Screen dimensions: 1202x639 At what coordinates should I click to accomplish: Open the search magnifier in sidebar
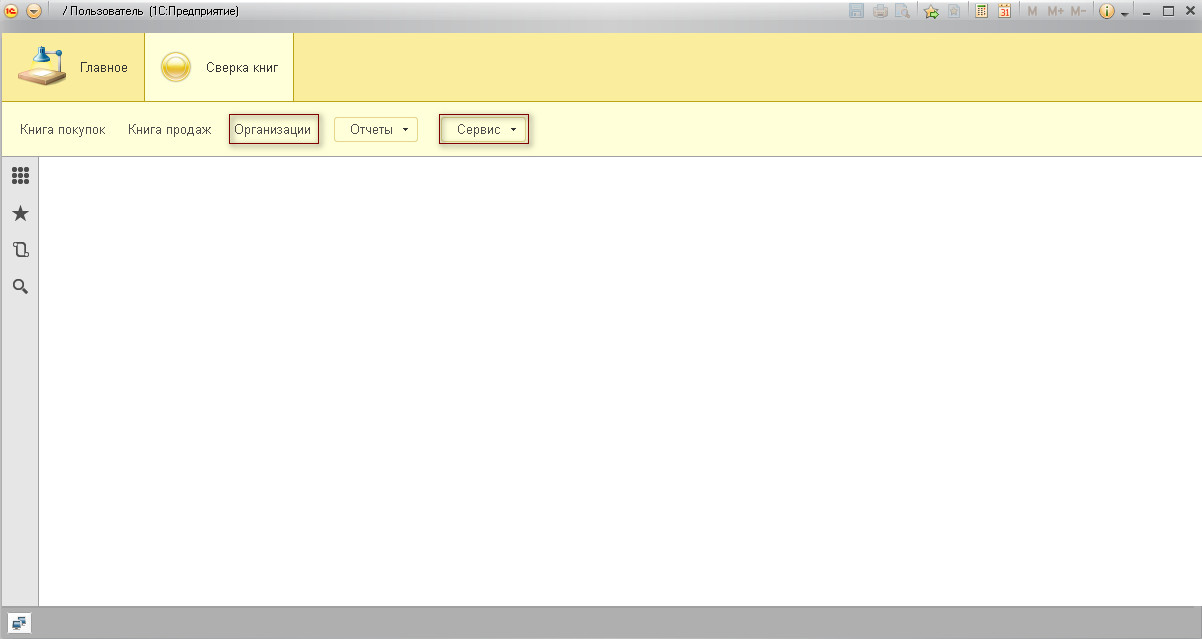pyautogui.click(x=20, y=287)
